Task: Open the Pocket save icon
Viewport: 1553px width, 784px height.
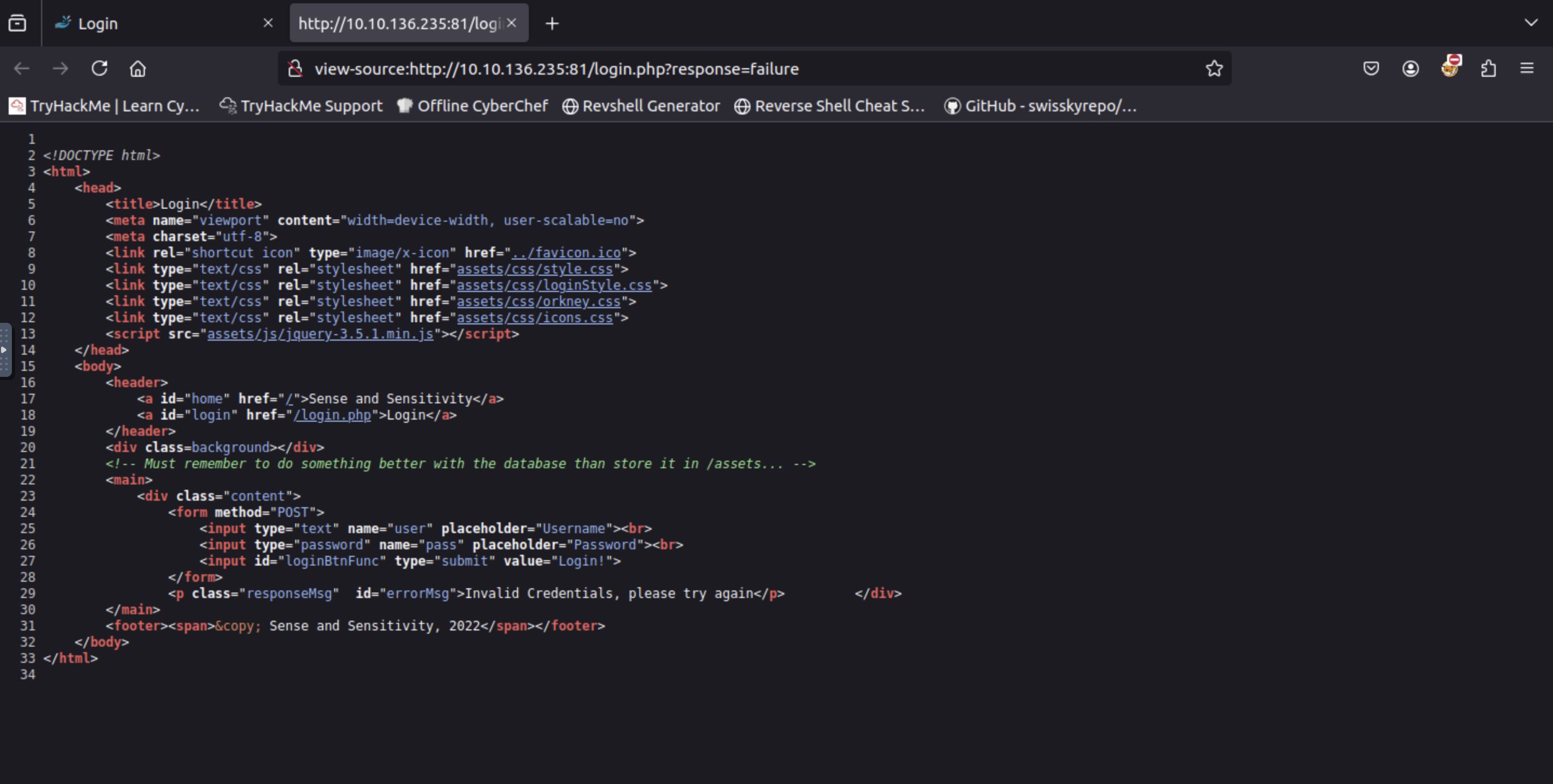Action: 1371,69
